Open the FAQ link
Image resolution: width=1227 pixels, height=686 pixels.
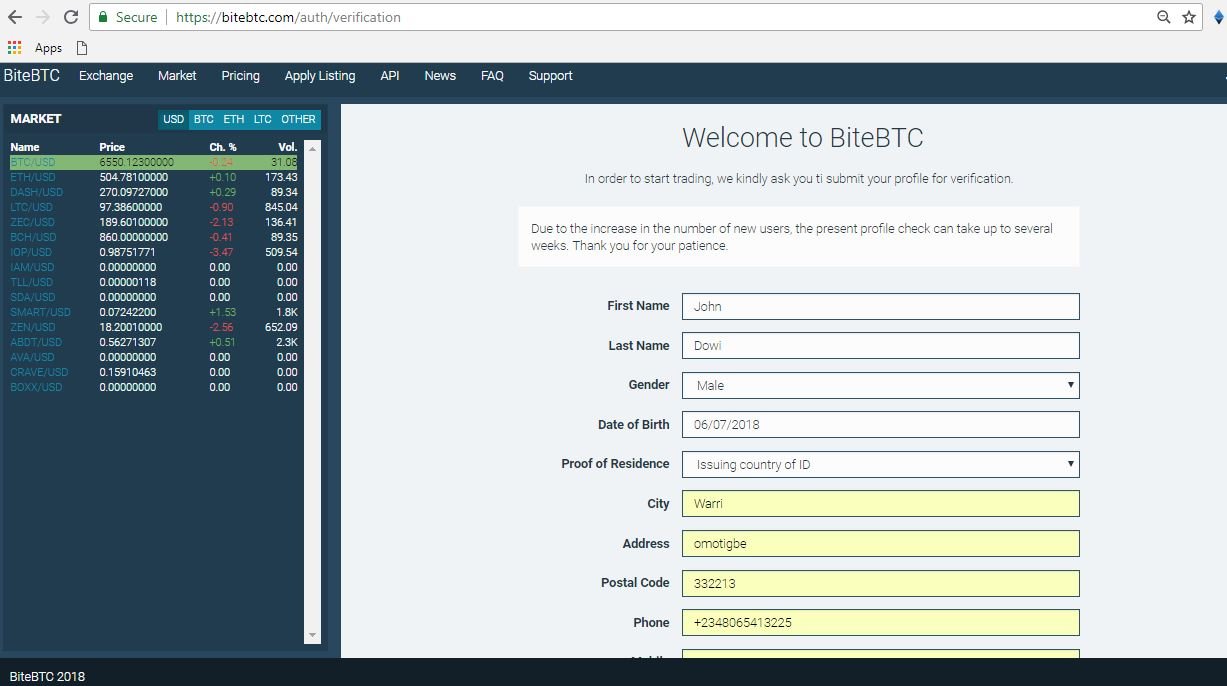click(492, 75)
